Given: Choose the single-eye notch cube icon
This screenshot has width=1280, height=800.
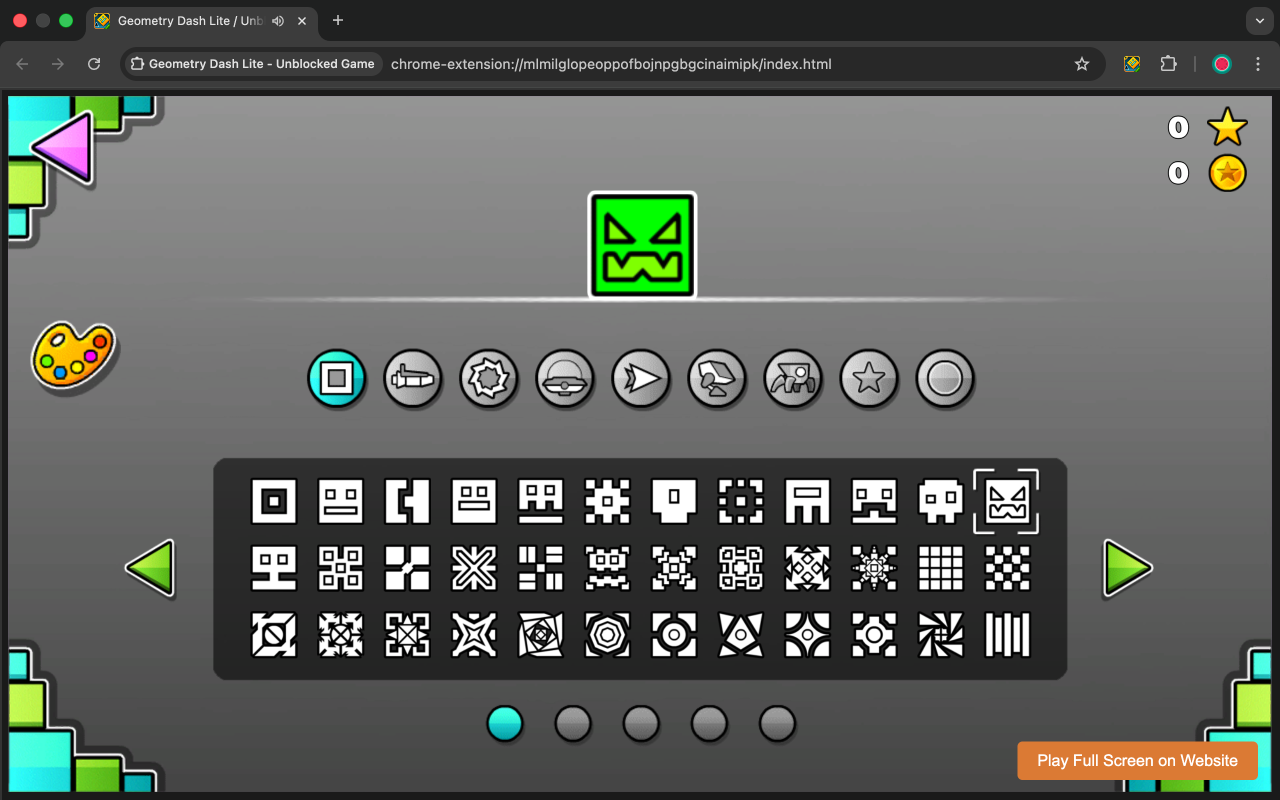Looking at the screenshot, I should pyautogui.click(x=675, y=501).
